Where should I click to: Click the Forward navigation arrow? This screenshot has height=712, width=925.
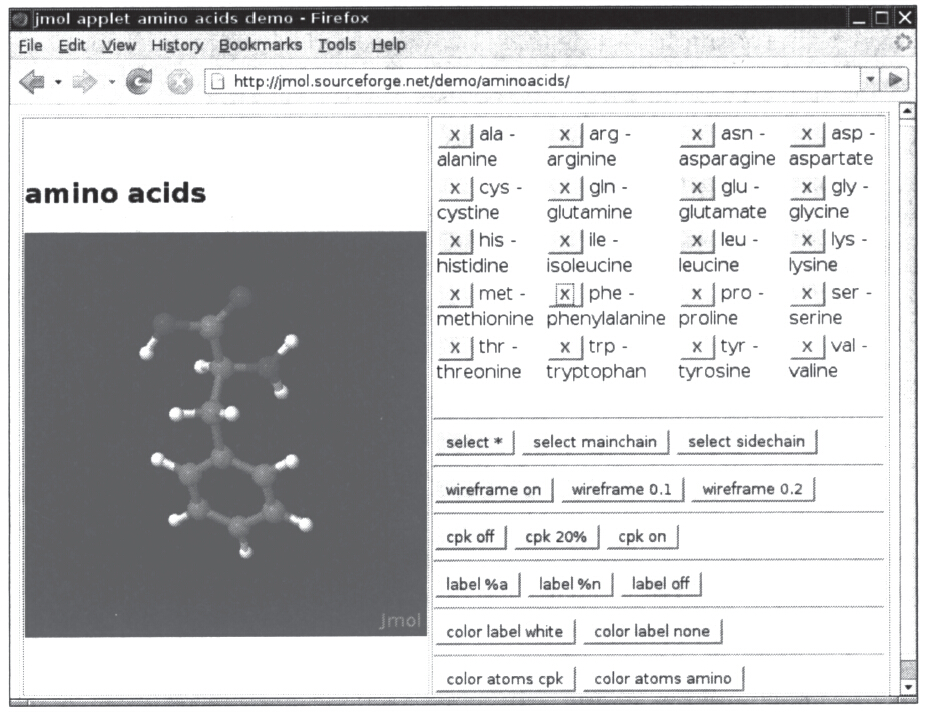[84, 82]
